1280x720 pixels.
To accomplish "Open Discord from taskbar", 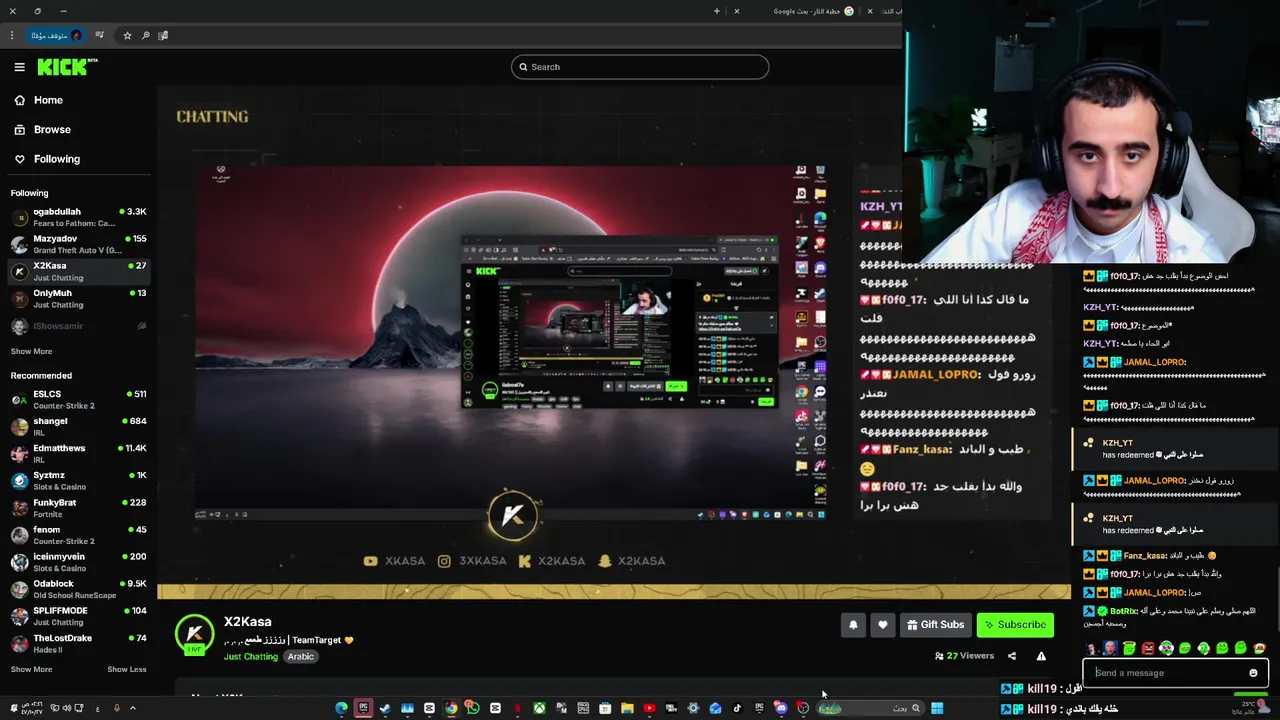I will pos(780,708).
